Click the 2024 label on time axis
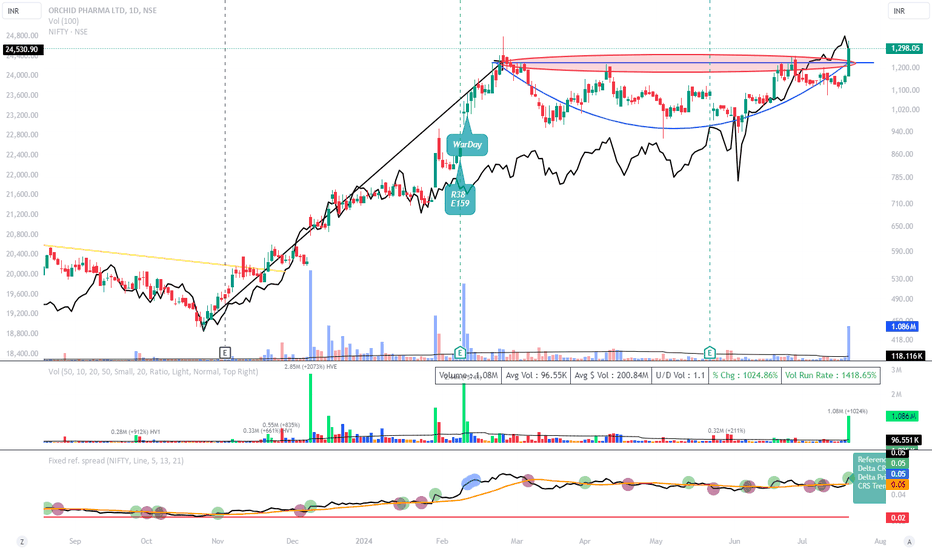Viewport: 932px width, 550px height. (364, 541)
